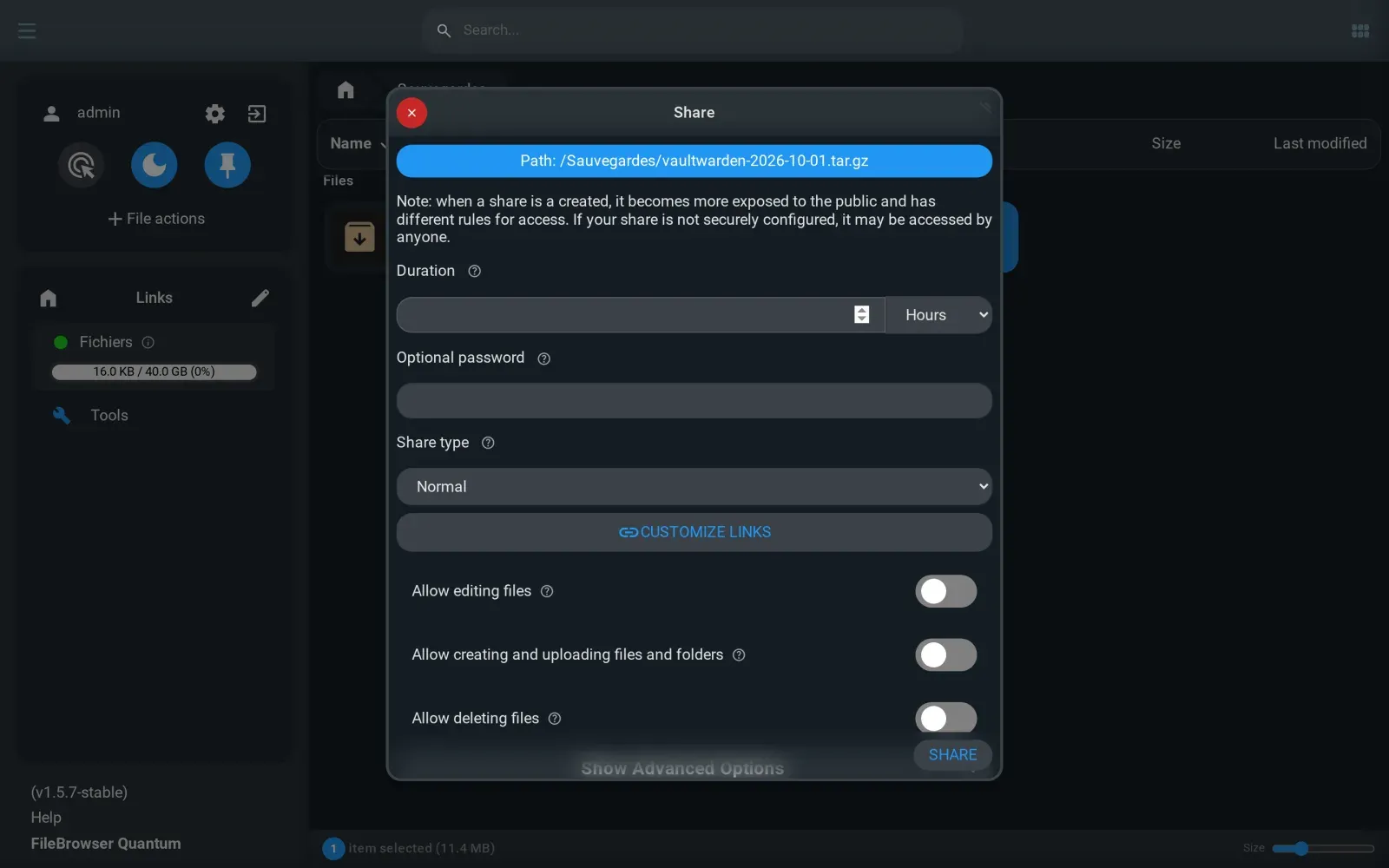Open the Hours unit dropdown
The height and width of the screenshot is (868, 1389).
click(x=938, y=315)
